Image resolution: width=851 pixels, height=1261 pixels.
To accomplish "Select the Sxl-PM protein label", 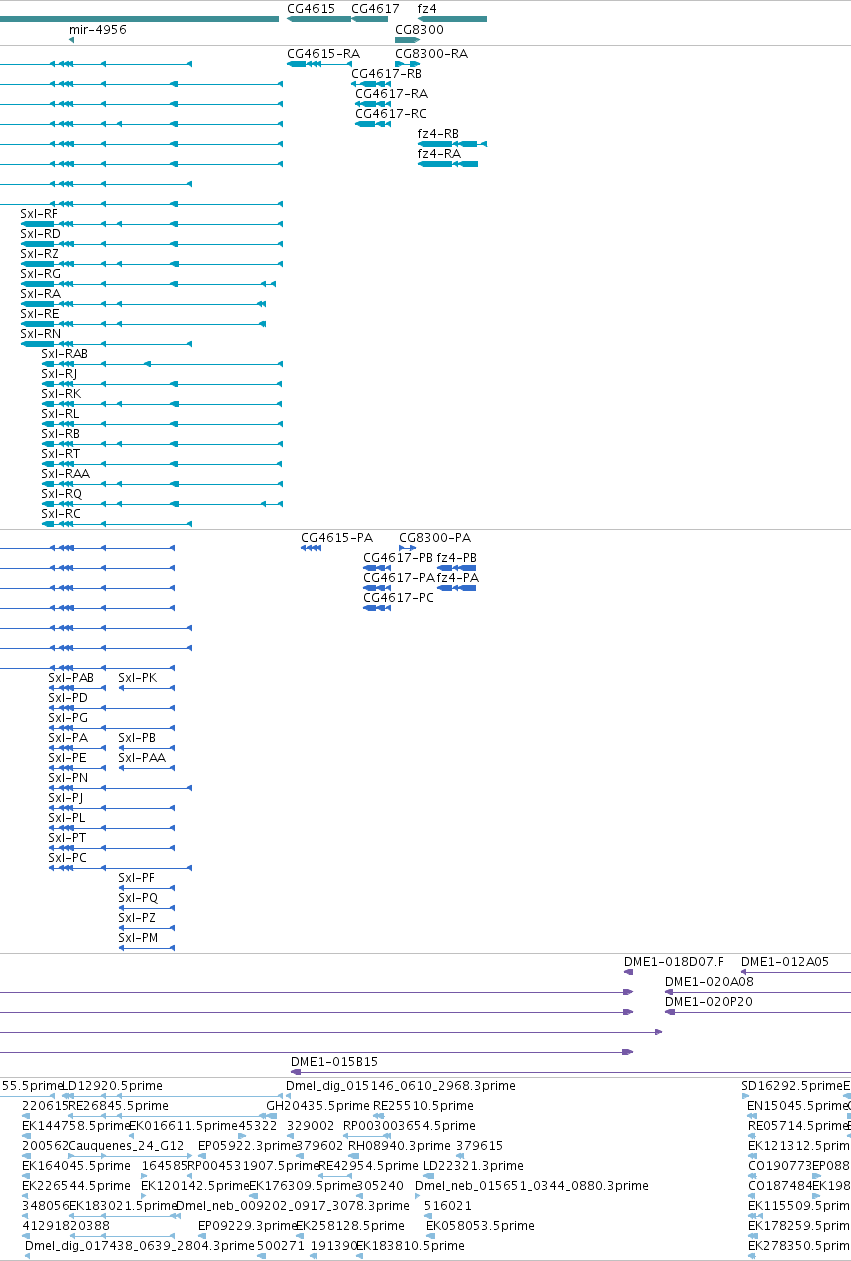I will click(x=138, y=938).
